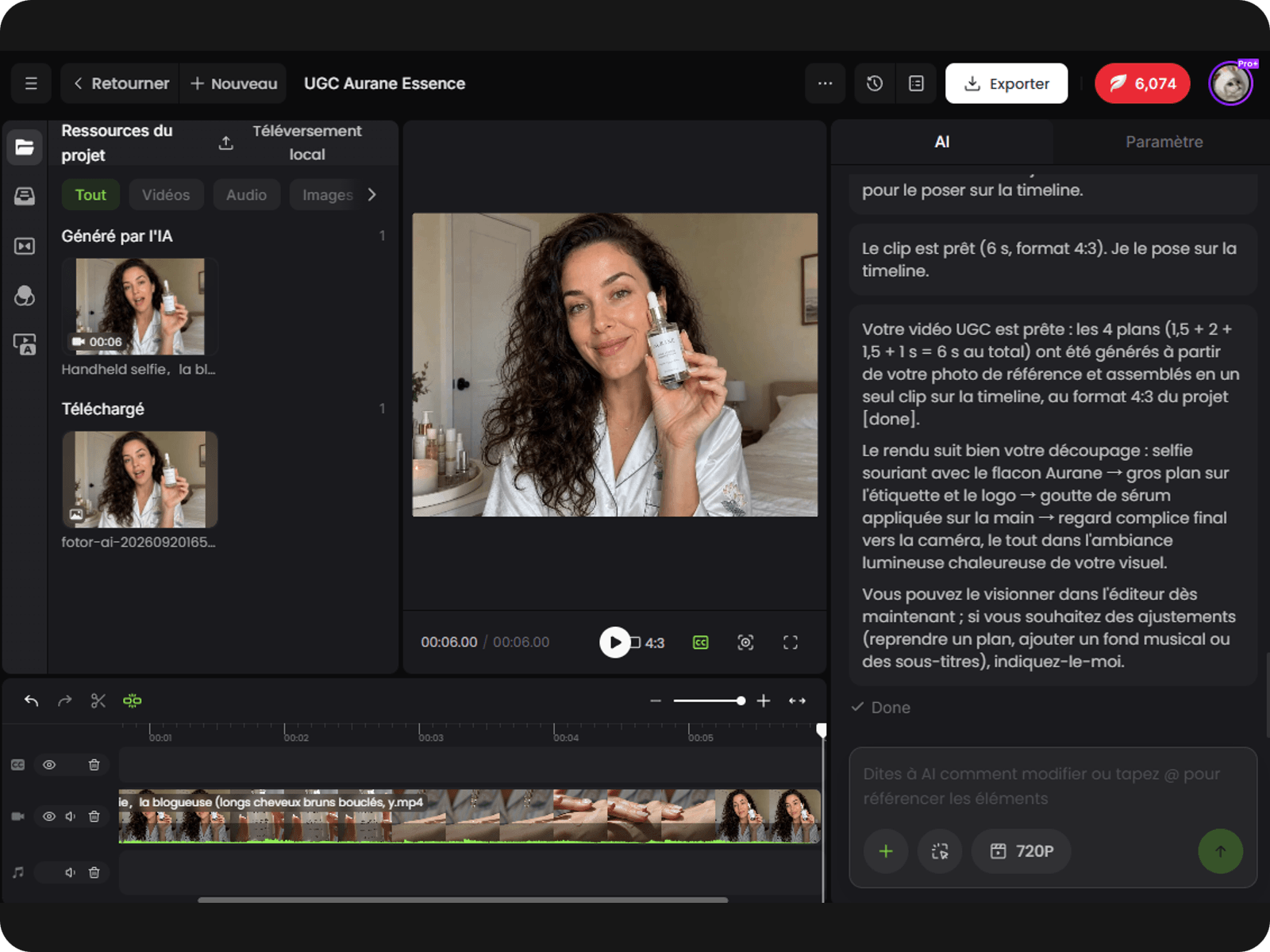
Task: Select the scissors split tool
Action: tap(98, 701)
